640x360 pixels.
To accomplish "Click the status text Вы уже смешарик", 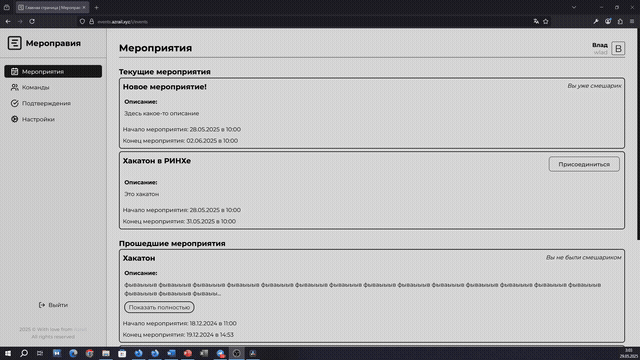I will [x=594, y=86].
